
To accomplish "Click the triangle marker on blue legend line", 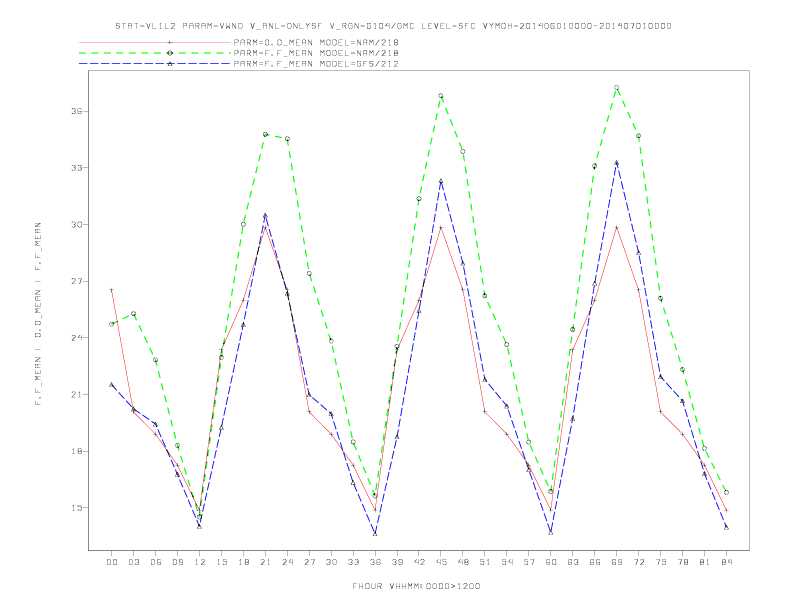I will click(x=170, y=64).
